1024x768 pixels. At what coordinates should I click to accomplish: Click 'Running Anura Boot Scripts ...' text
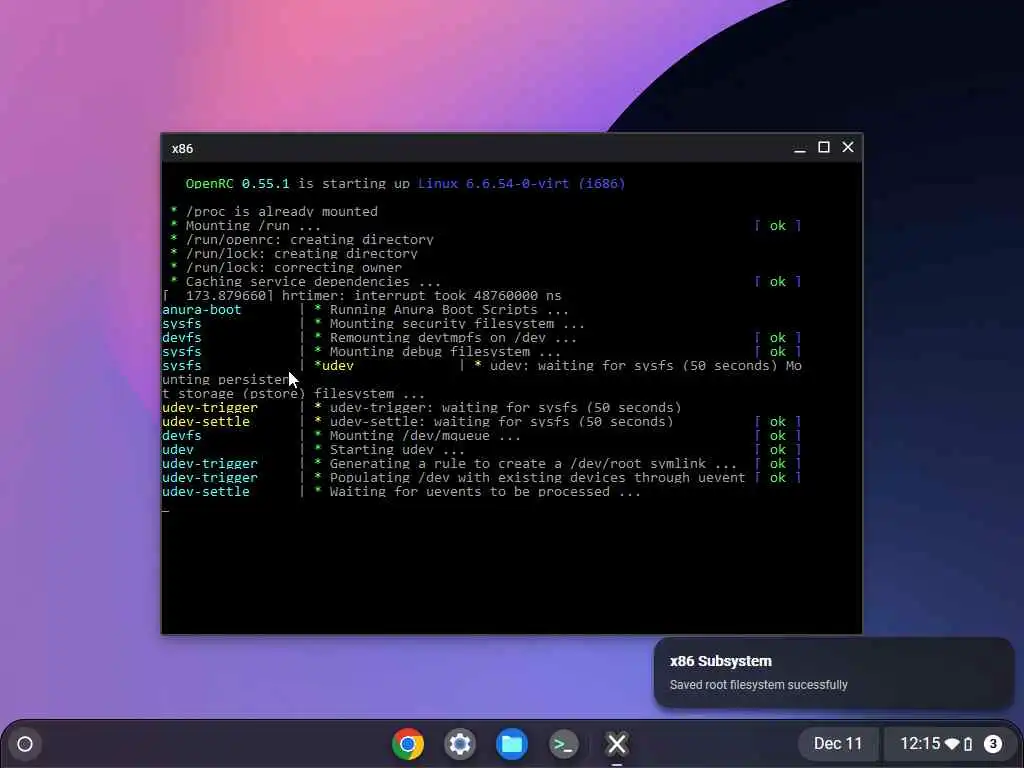(449, 310)
